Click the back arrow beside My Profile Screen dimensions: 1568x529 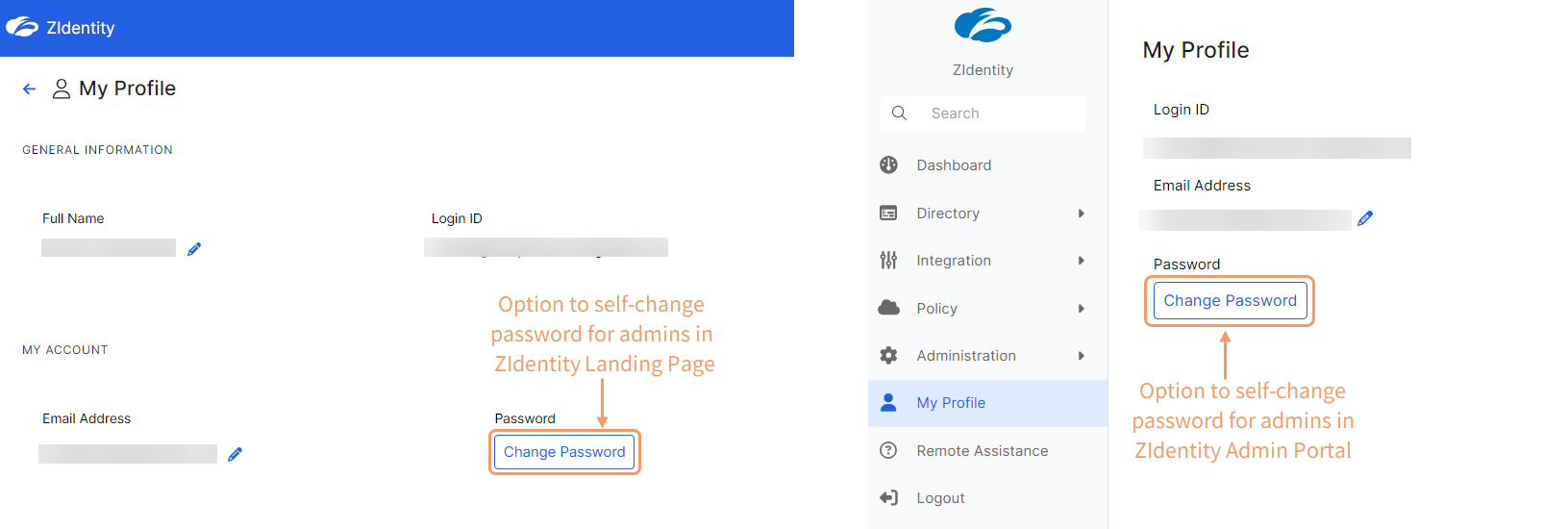29,89
